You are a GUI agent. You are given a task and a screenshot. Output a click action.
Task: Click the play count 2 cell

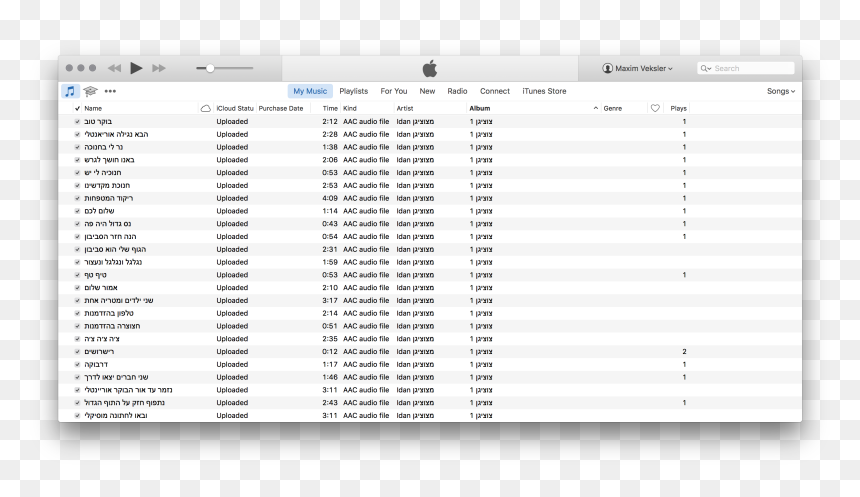684,352
